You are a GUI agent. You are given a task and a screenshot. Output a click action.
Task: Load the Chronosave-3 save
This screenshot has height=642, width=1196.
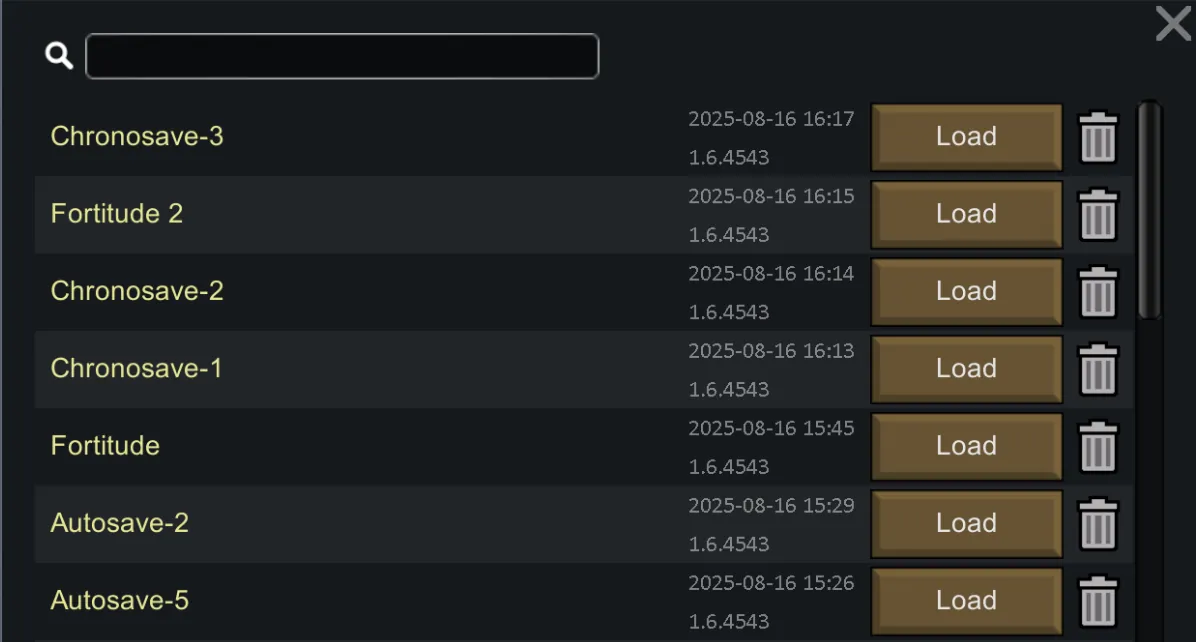[x=966, y=137]
